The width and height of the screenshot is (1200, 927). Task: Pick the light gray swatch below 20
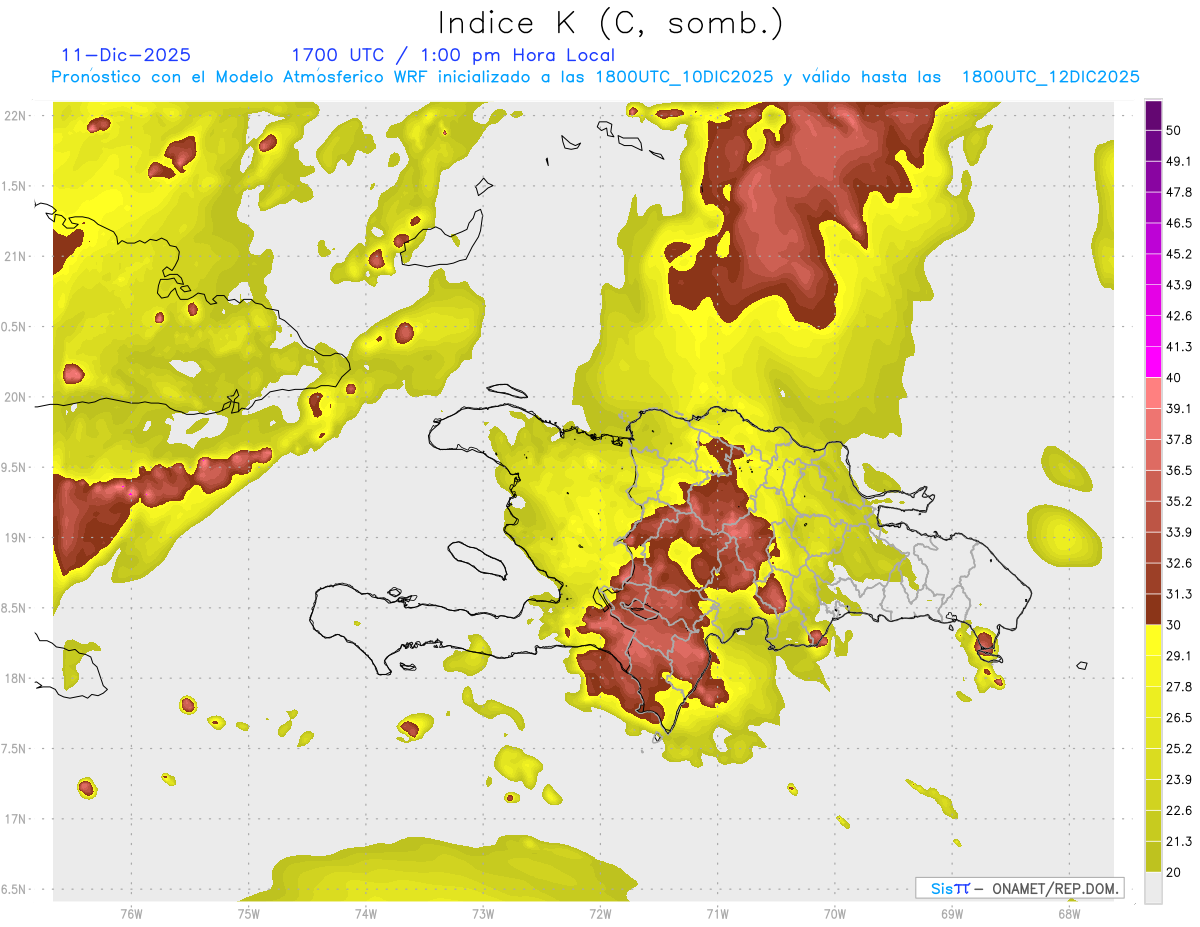point(1153,887)
